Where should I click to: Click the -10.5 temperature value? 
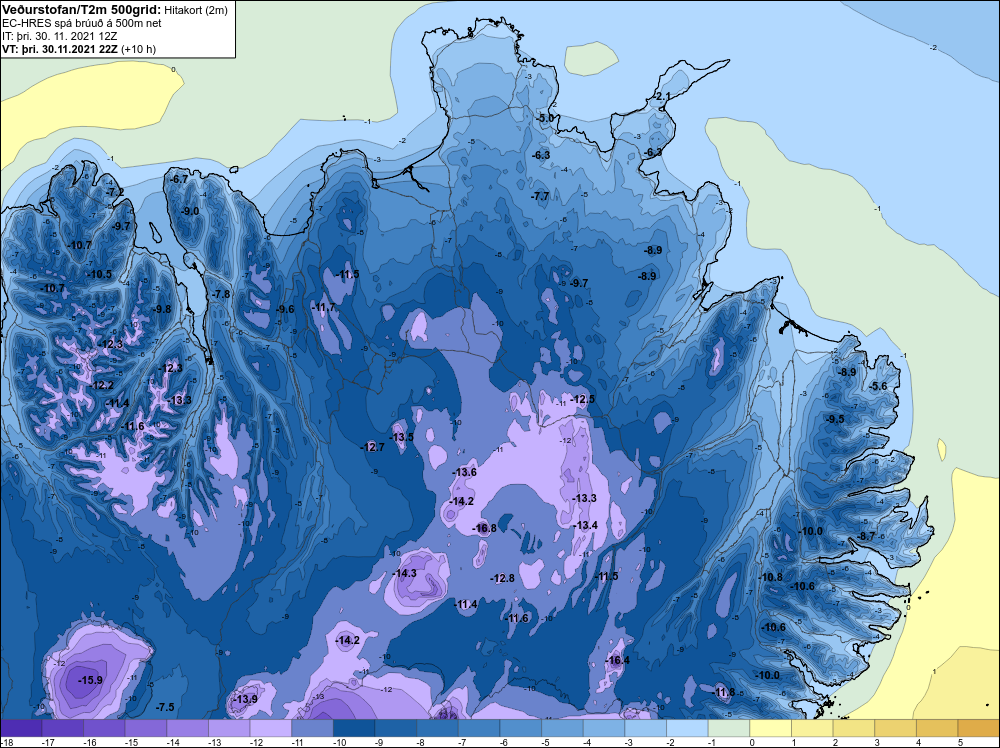pyautogui.click(x=99, y=274)
